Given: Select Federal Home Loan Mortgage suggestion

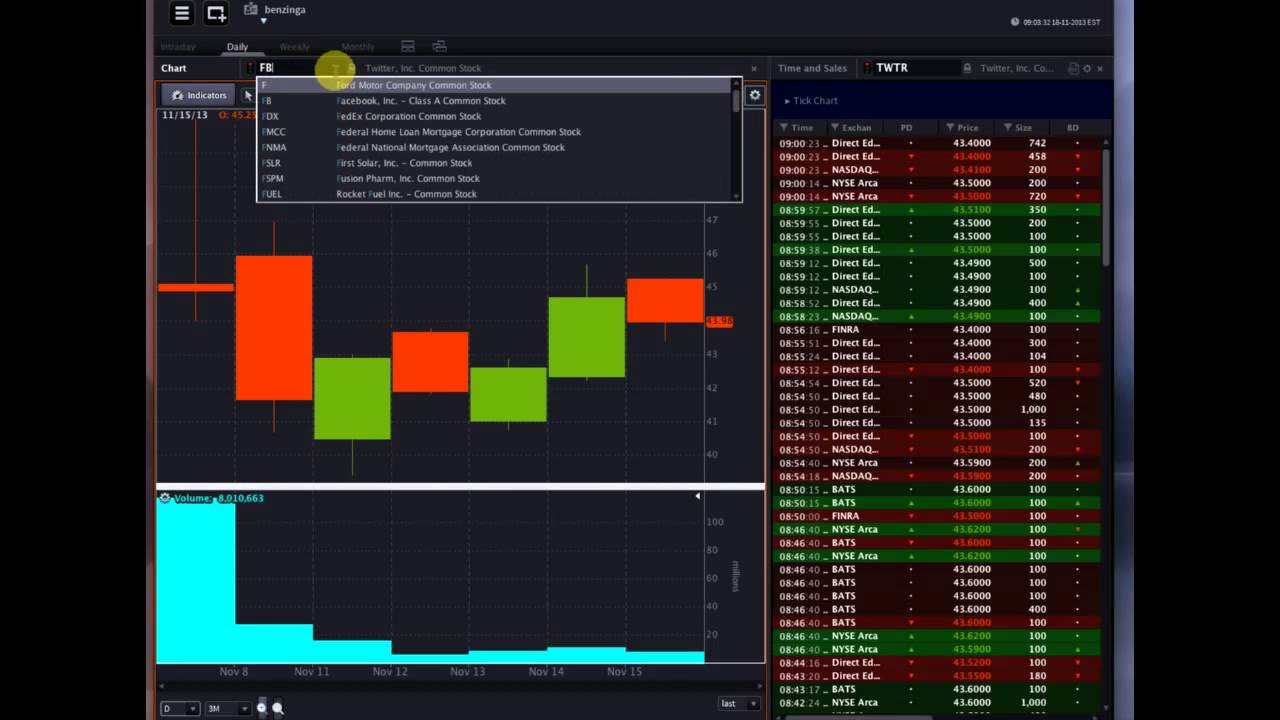Looking at the screenshot, I should pos(496,132).
